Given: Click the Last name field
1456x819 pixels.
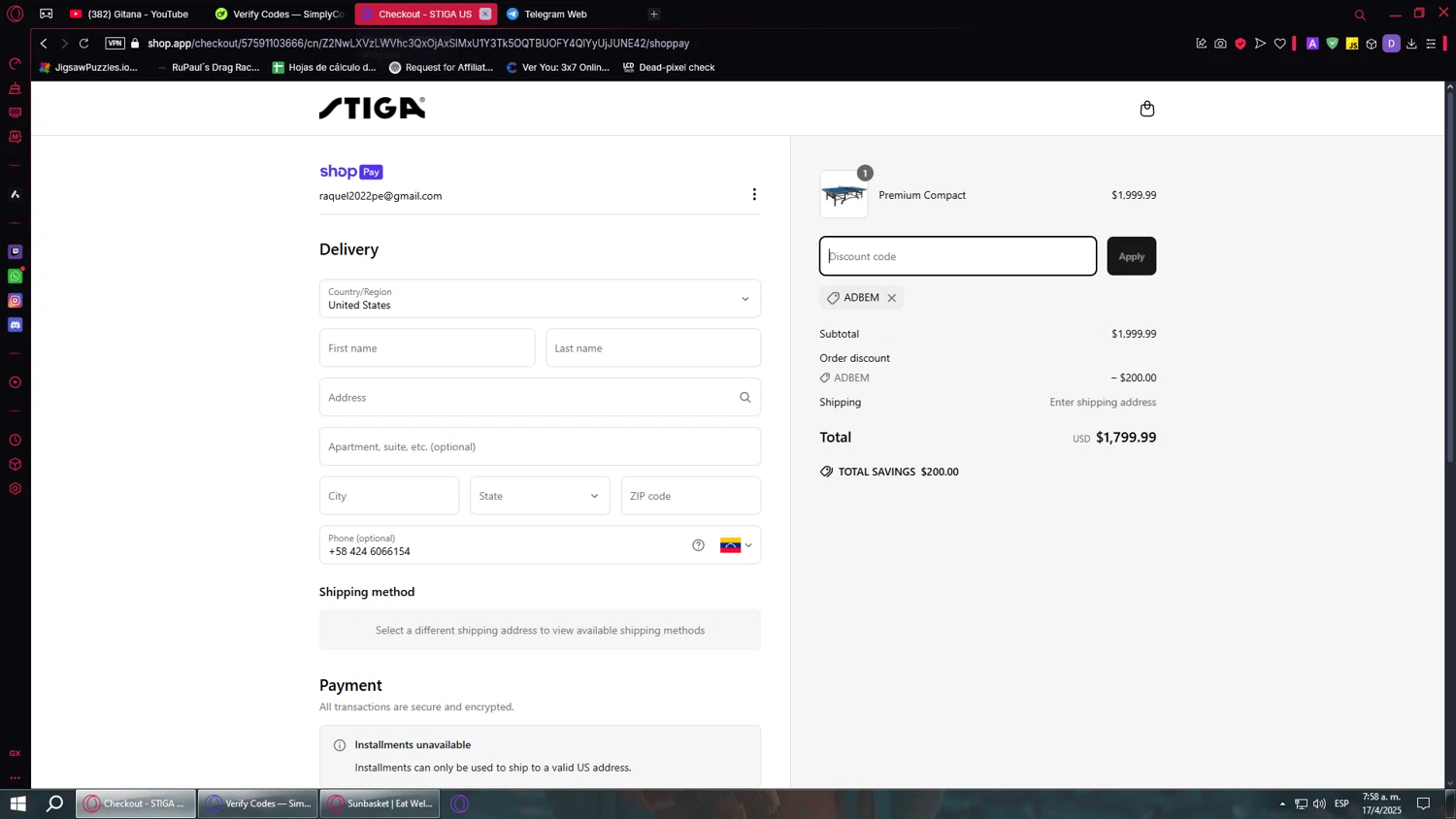Looking at the screenshot, I should (653, 348).
